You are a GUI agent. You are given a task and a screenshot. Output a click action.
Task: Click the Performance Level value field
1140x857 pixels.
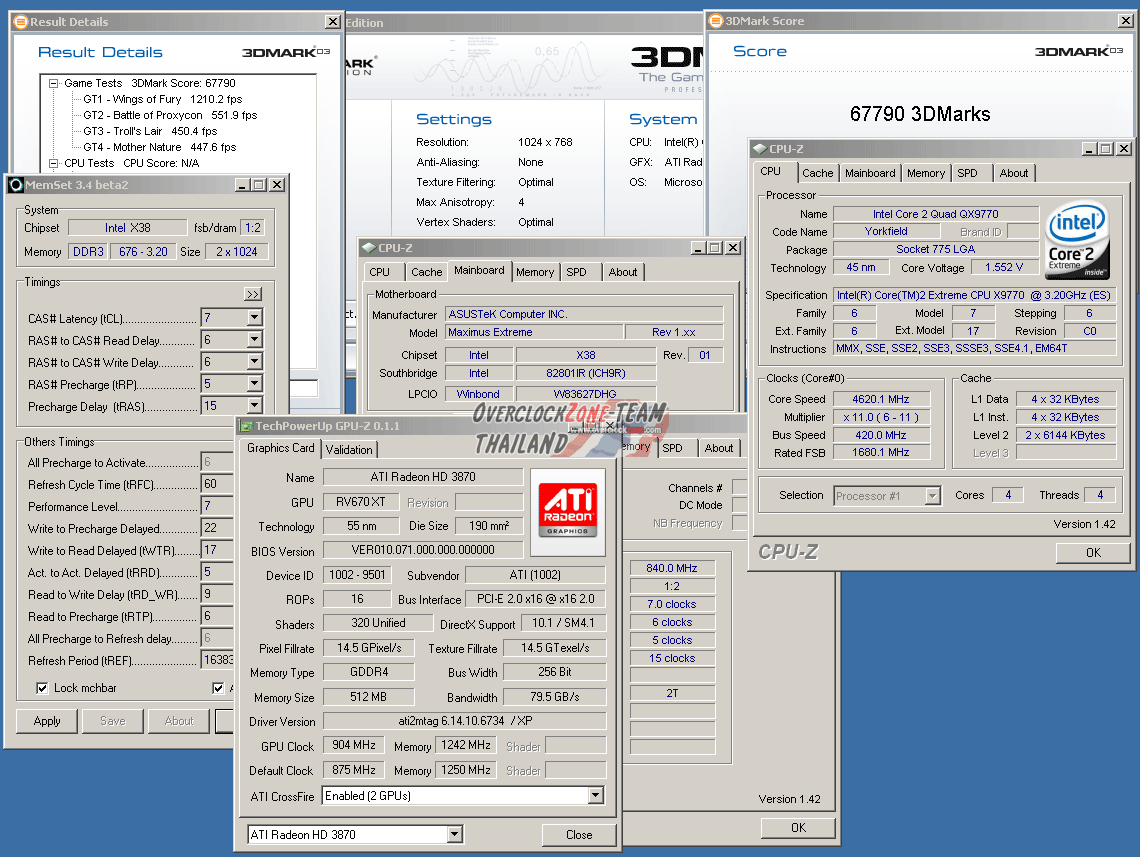[217, 506]
